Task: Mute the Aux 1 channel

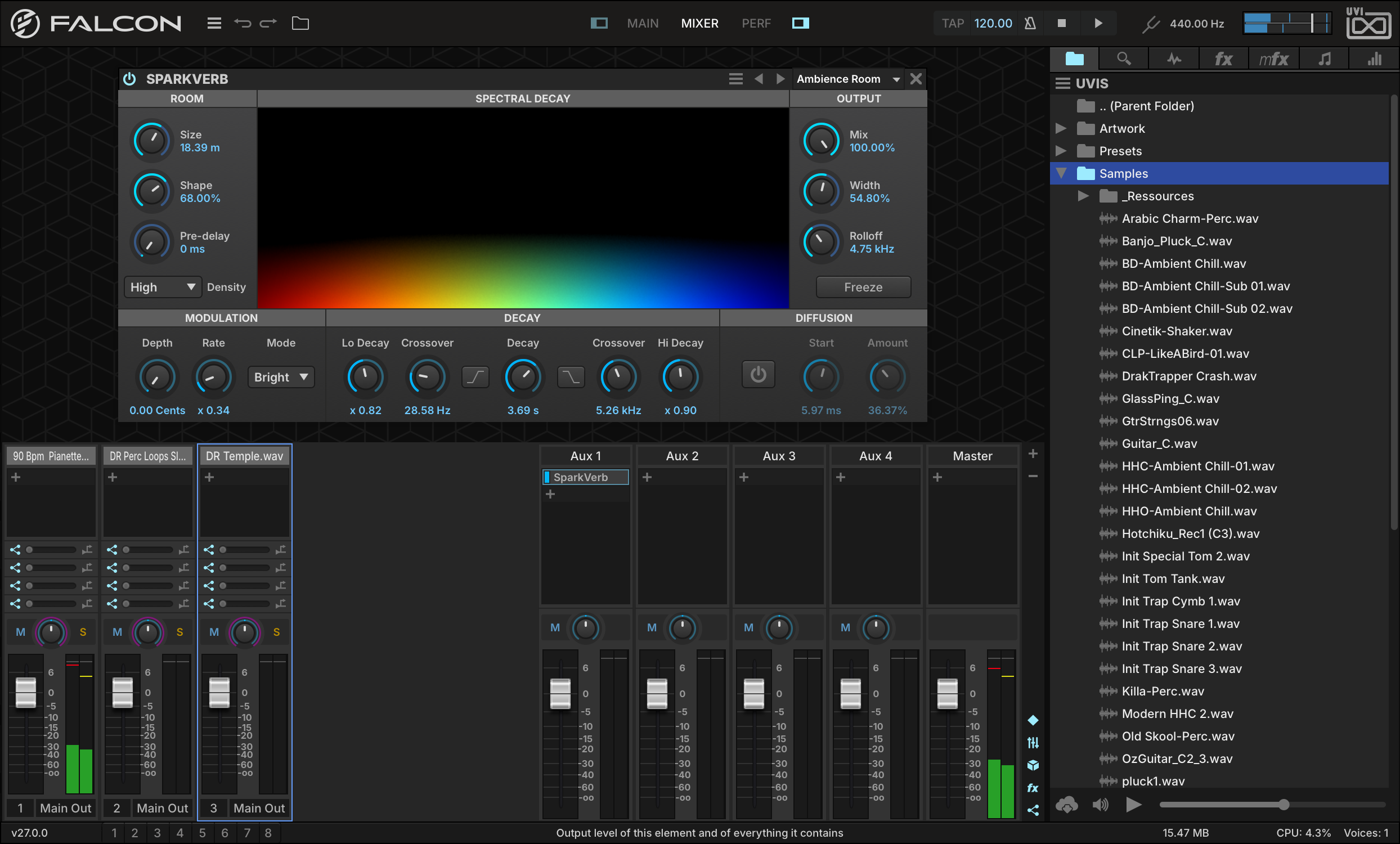Action: click(x=555, y=627)
